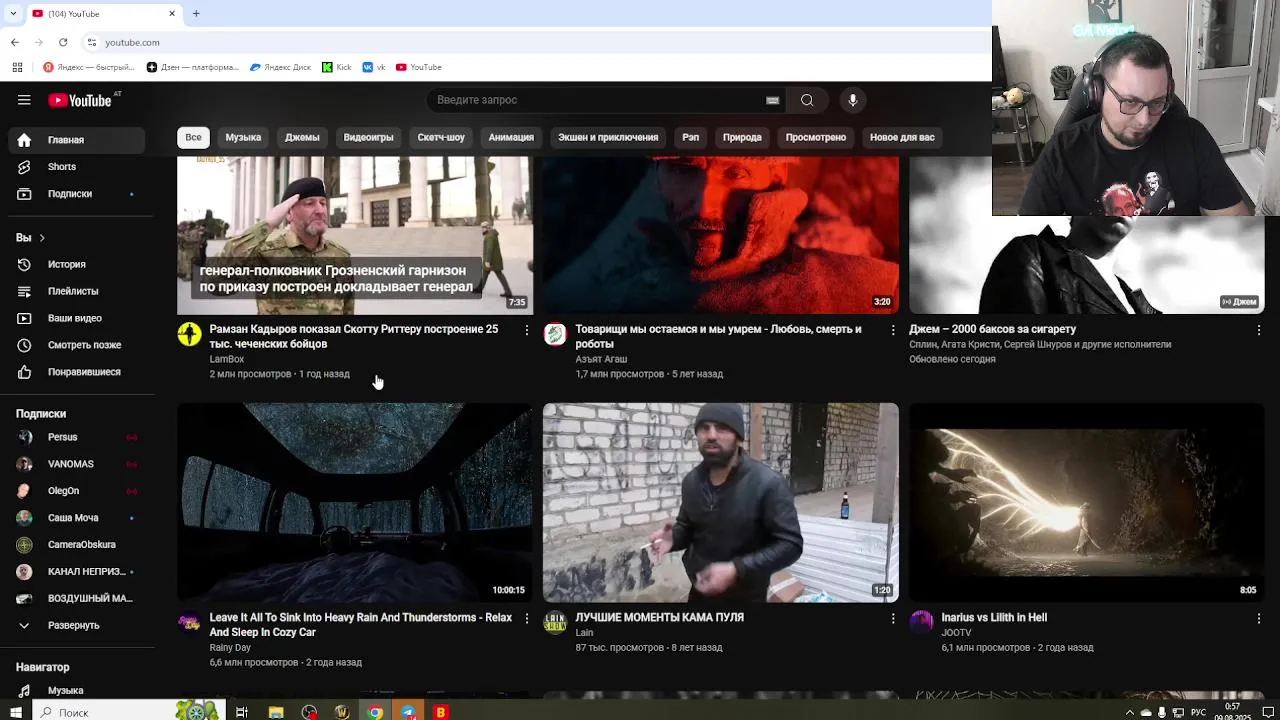The height and width of the screenshot is (720, 1280).
Task: Open the OlegOn channel subscription
Action: tap(77, 491)
